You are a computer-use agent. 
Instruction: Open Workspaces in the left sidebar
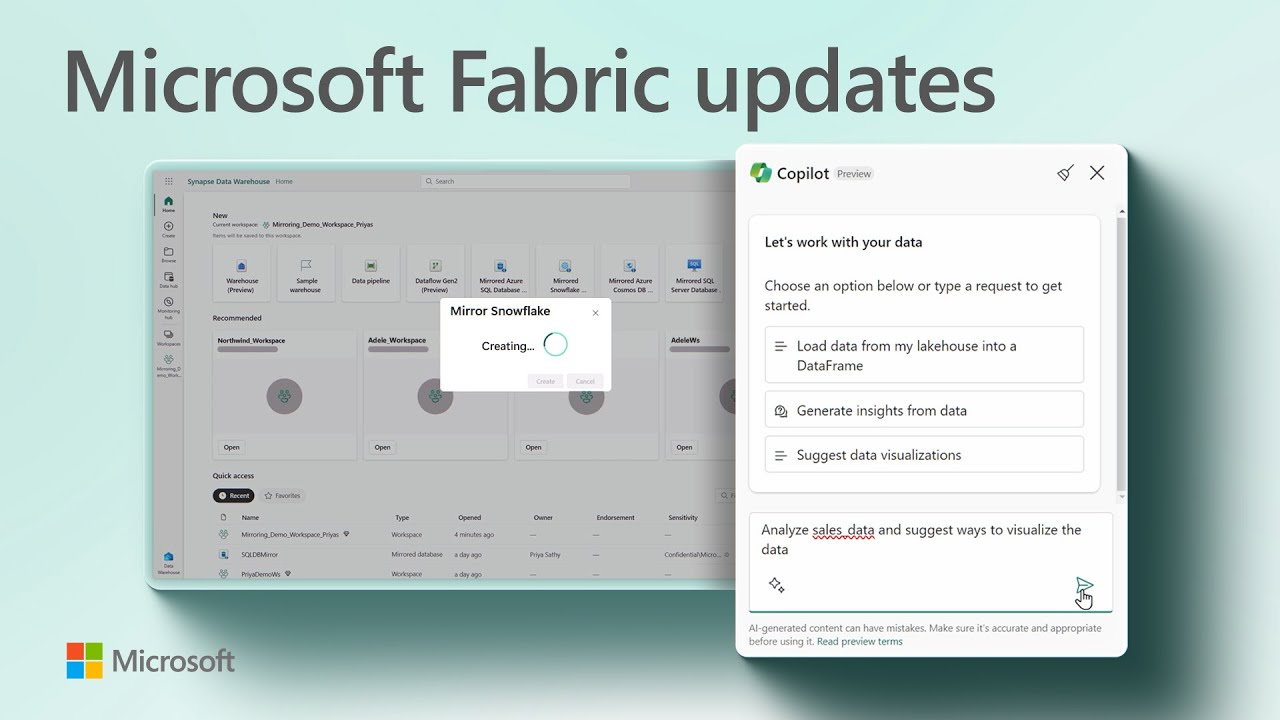coord(168,337)
